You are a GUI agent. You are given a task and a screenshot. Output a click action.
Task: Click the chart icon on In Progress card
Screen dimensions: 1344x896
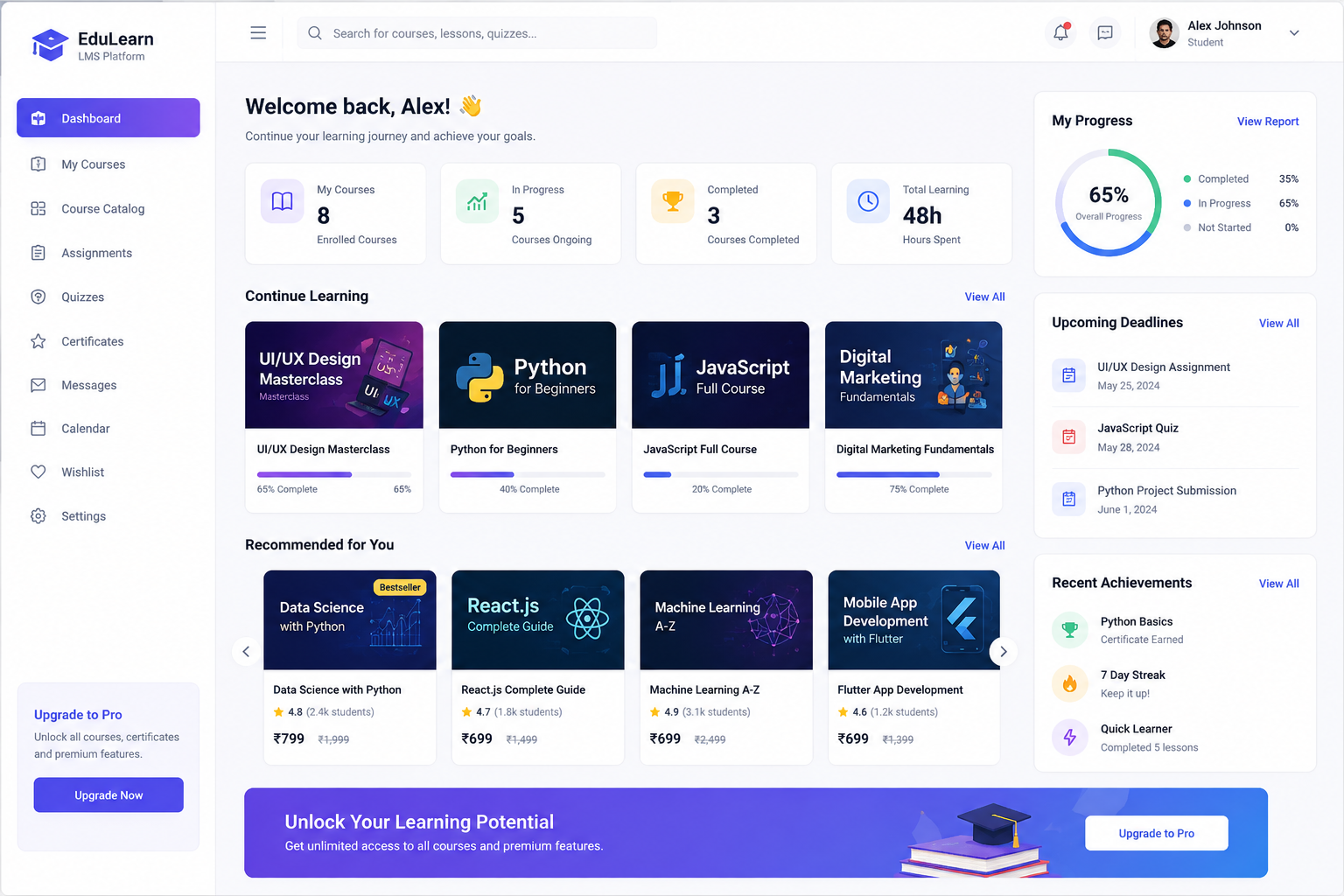(x=477, y=202)
